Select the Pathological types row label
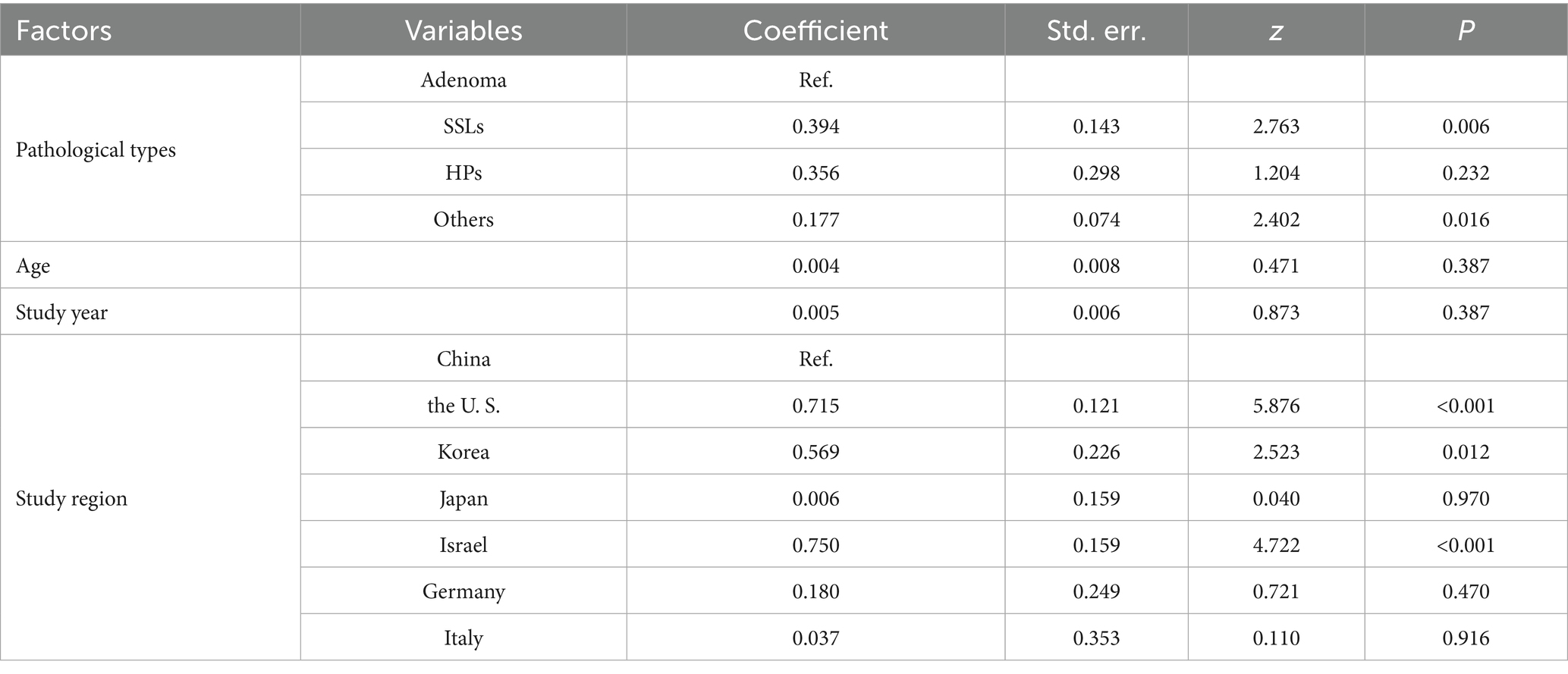 [x=96, y=149]
